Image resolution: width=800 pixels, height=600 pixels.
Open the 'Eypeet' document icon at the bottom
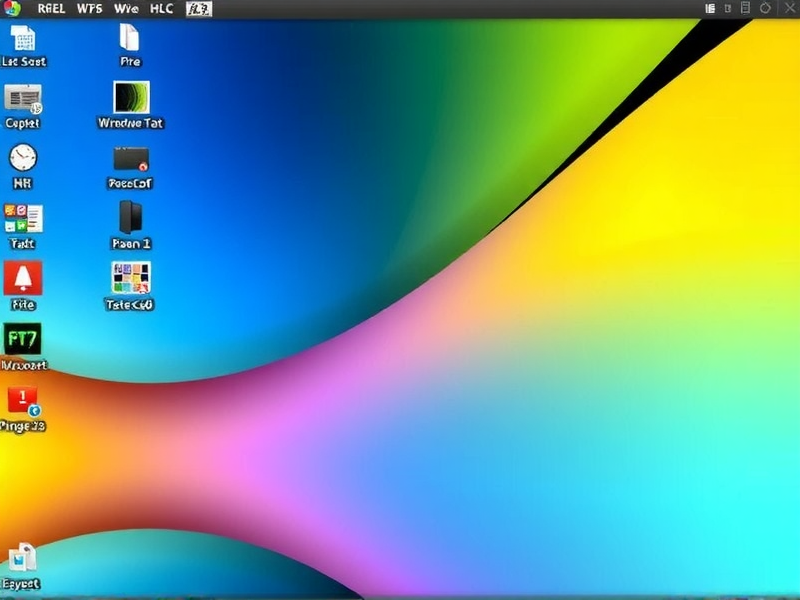[22, 558]
